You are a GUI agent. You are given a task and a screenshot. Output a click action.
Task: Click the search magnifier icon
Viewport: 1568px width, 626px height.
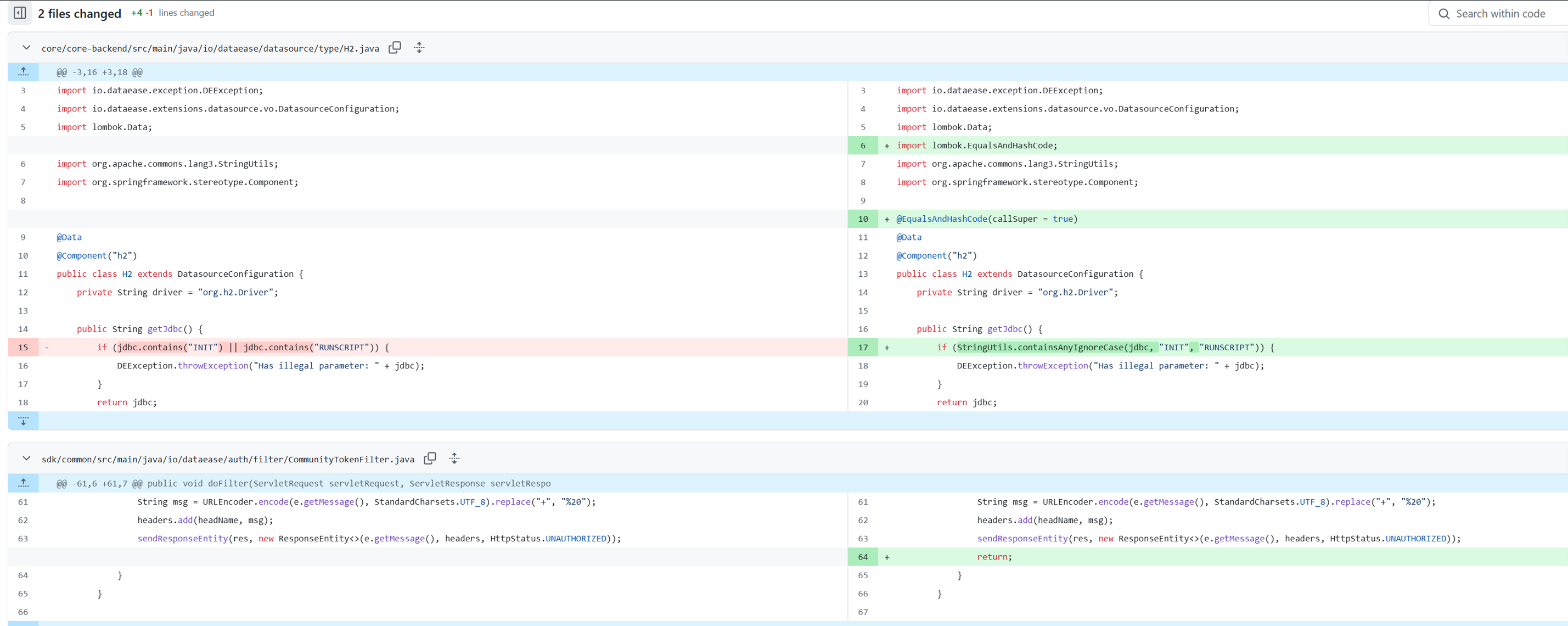point(1443,13)
